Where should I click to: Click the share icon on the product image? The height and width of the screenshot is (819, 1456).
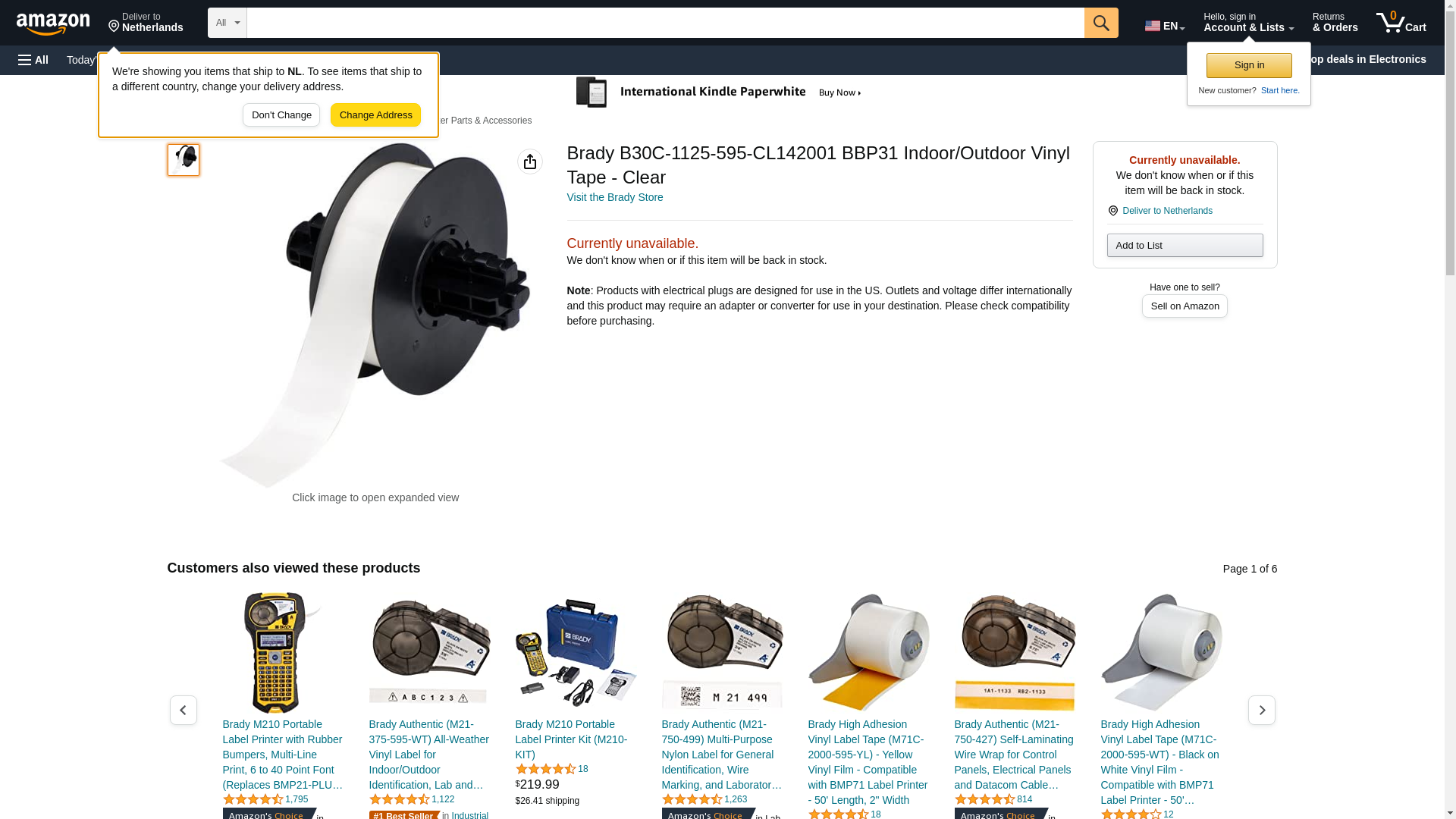tap(530, 162)
